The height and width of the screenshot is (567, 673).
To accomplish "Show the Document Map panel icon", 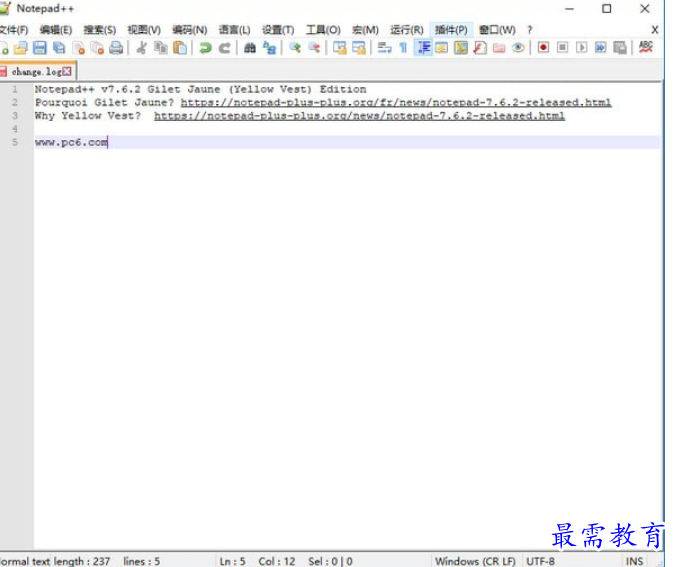I will click(461, 48).
